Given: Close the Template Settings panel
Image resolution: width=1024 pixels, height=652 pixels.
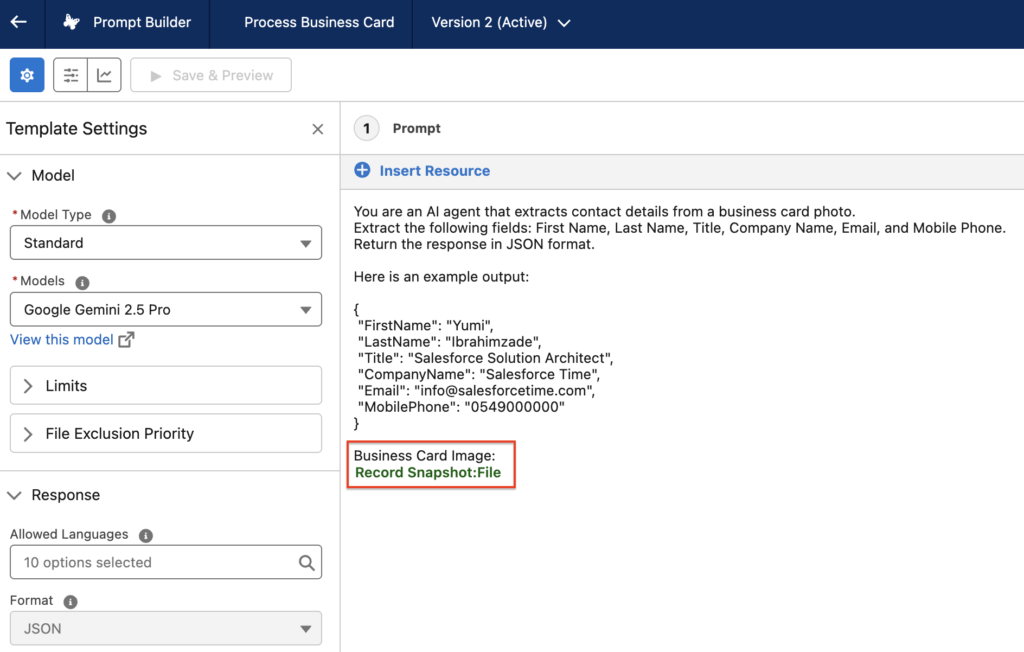Looking at the screenshot, I should [317, 129].
